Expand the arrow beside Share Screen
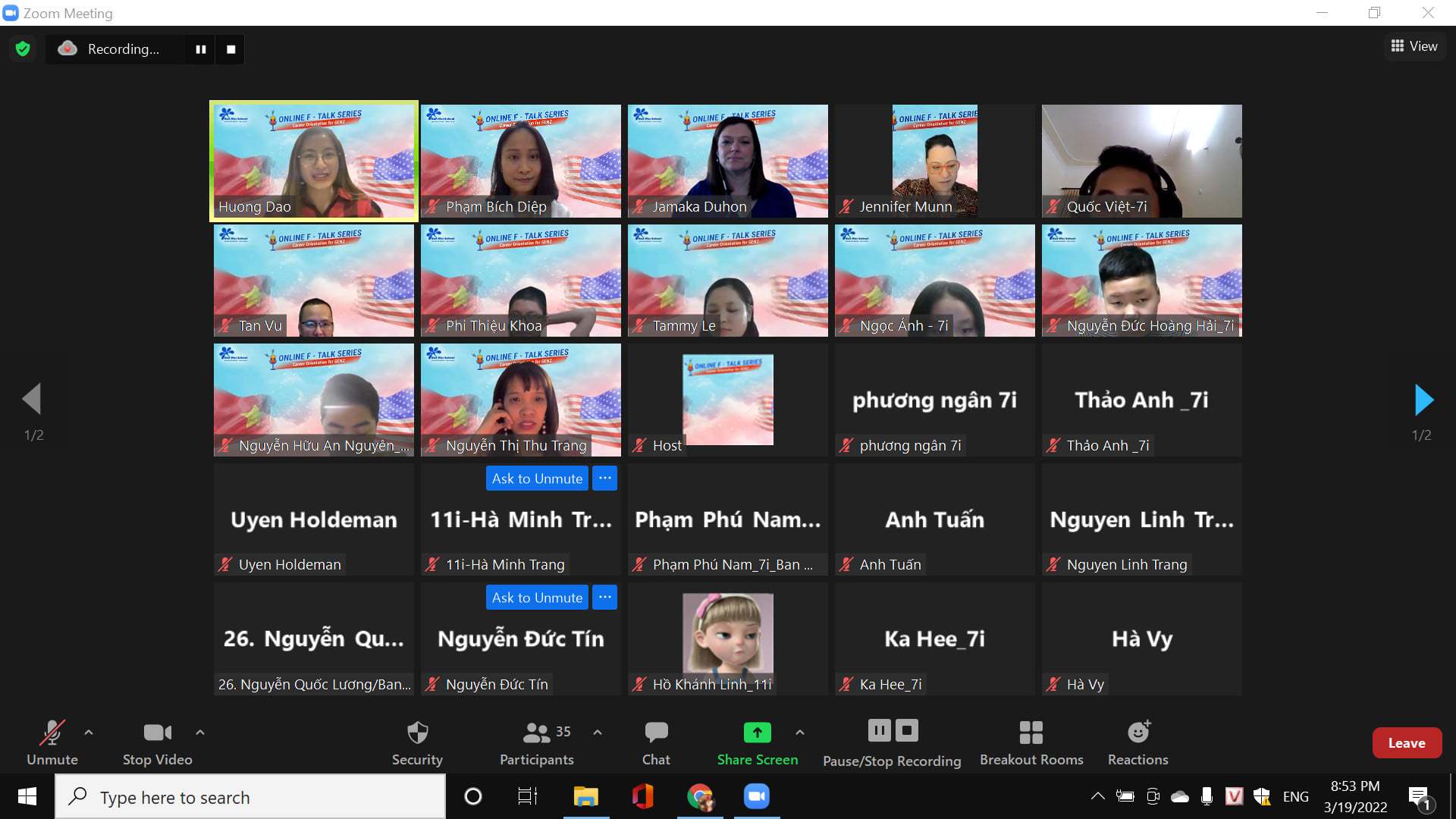Screen dimensions: 1456x819 point(799,733)
